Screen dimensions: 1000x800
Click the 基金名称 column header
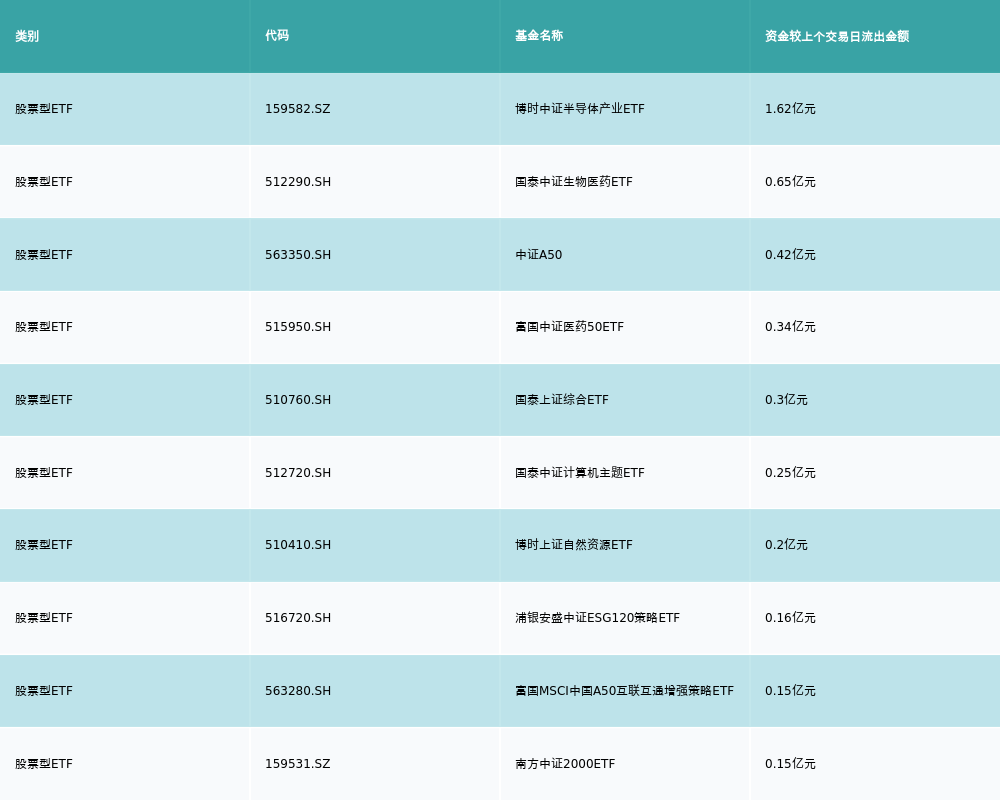tap(539, 36)
